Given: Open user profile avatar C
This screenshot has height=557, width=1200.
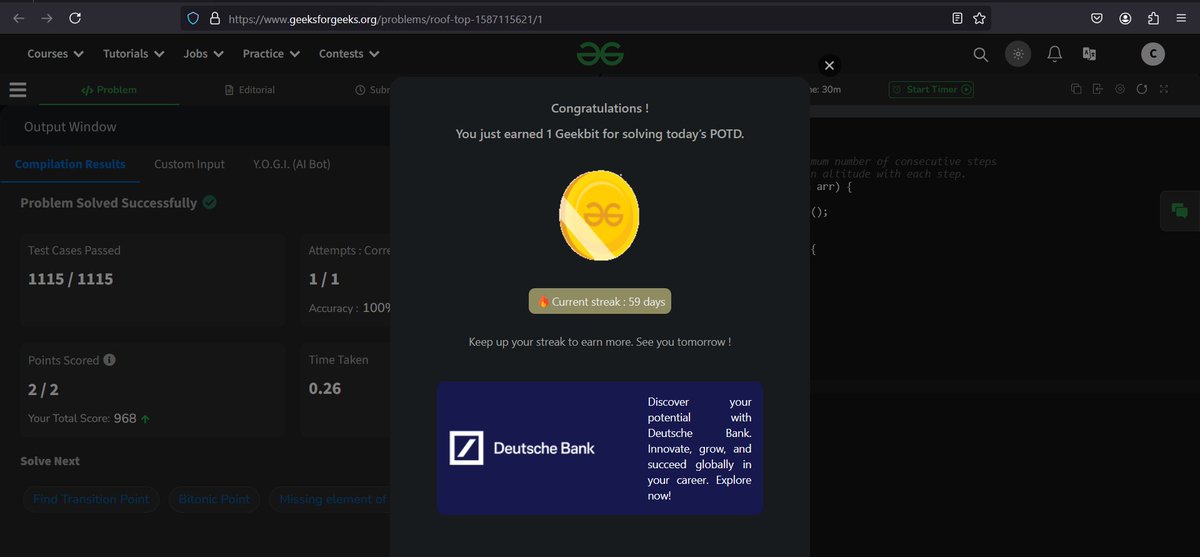Looking at the screenshot, I should coord(1153,54).
